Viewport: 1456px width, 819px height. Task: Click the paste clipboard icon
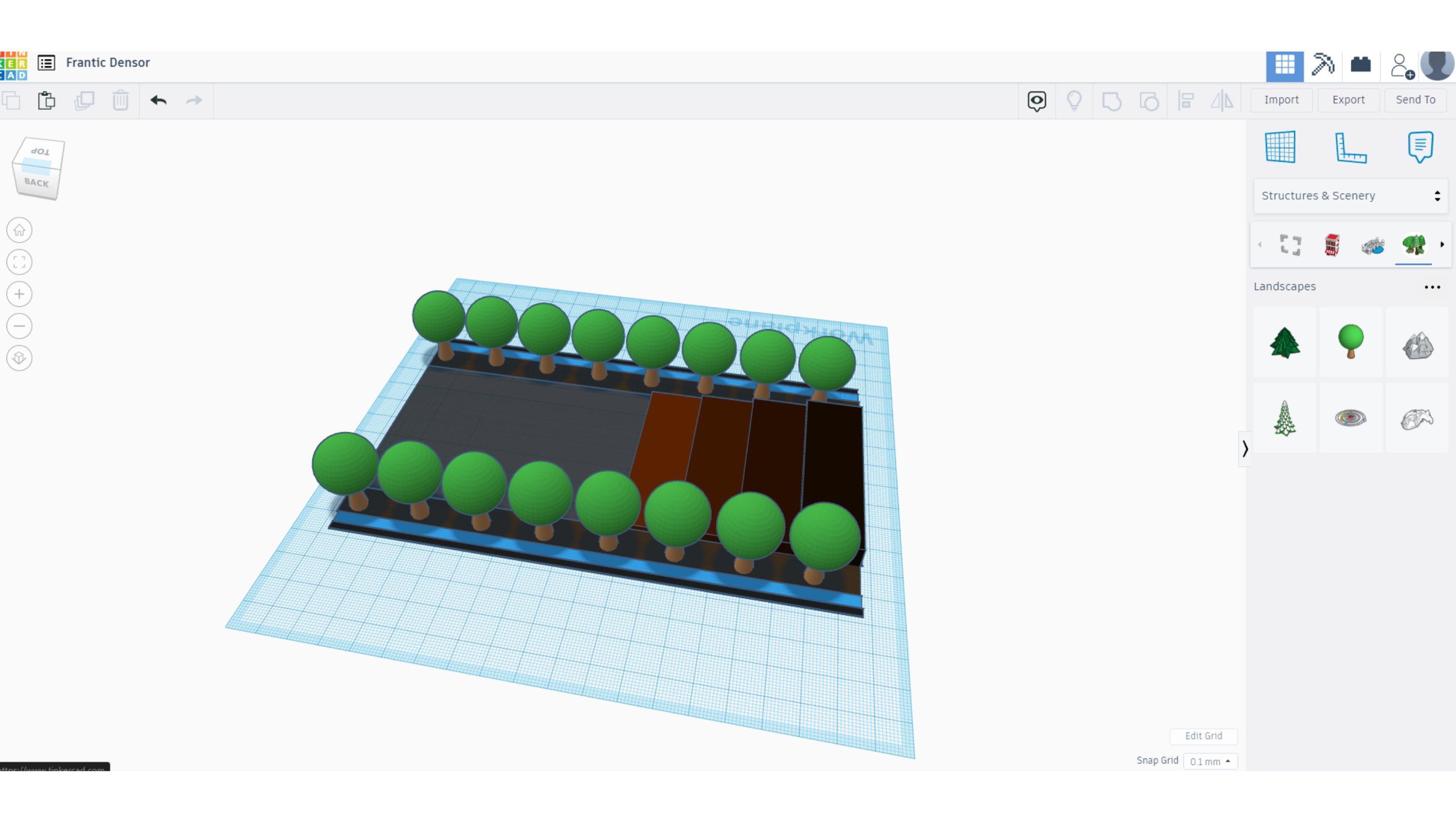click(x=47, y=101)
